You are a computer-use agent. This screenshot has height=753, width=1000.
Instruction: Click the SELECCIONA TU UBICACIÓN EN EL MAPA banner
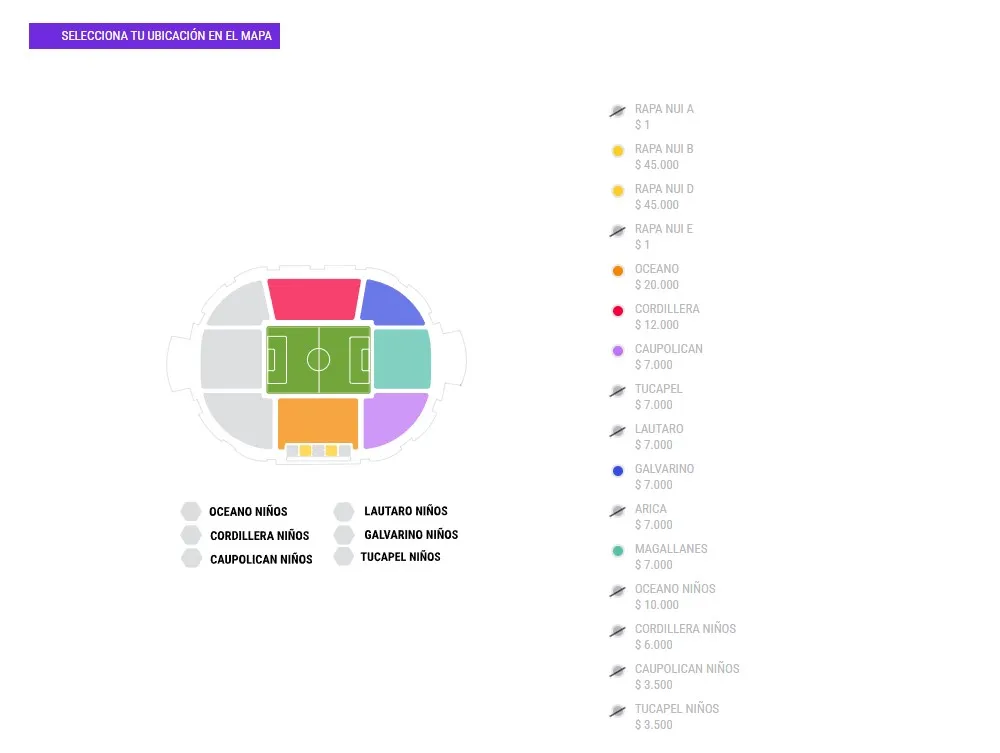tap(154, 35)
